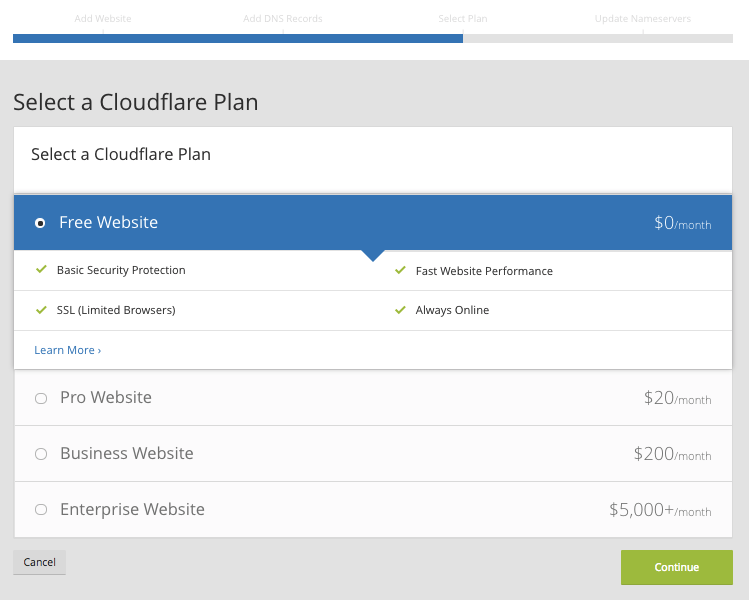Click the Business Website plan name
Image resolution: width=749 pixels, height=600 pixels.
(127, 453)
